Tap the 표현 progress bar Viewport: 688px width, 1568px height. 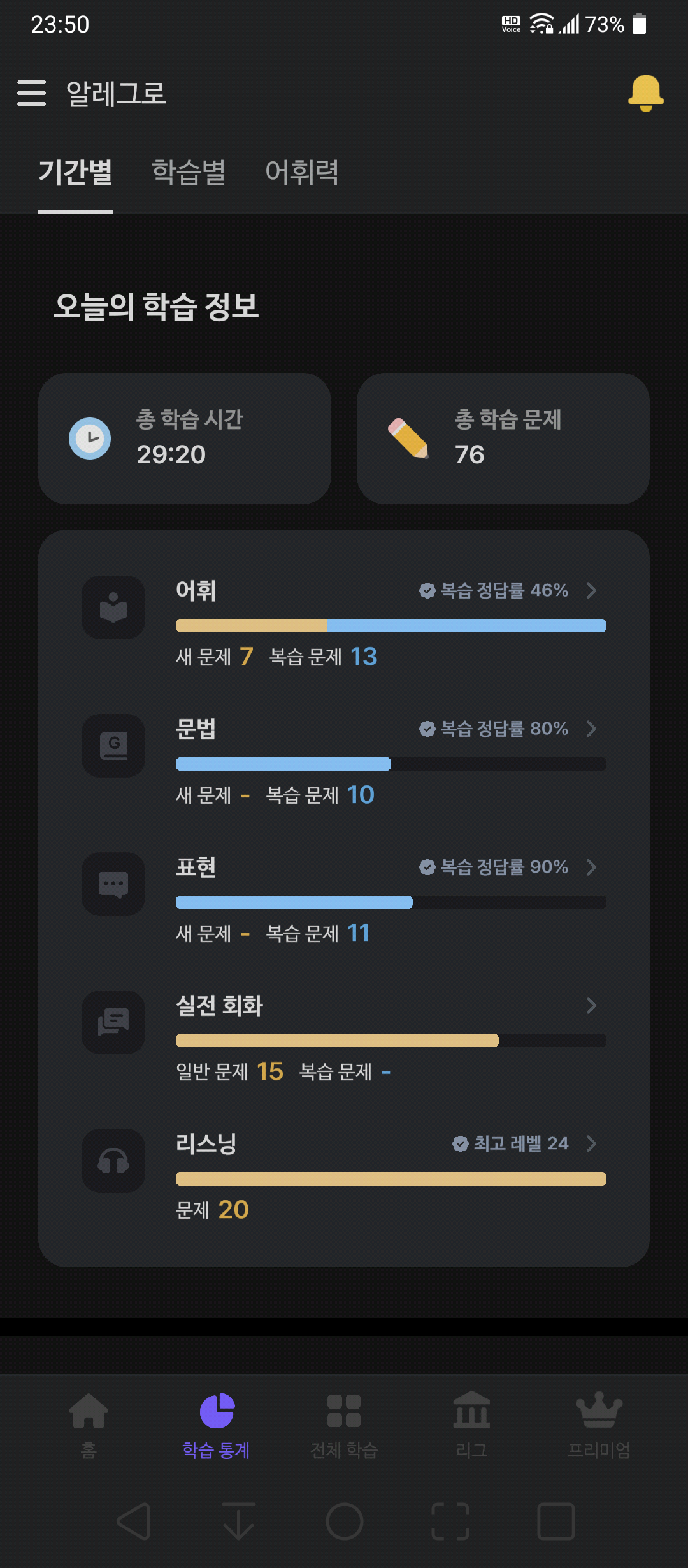[x=391, y=902]
